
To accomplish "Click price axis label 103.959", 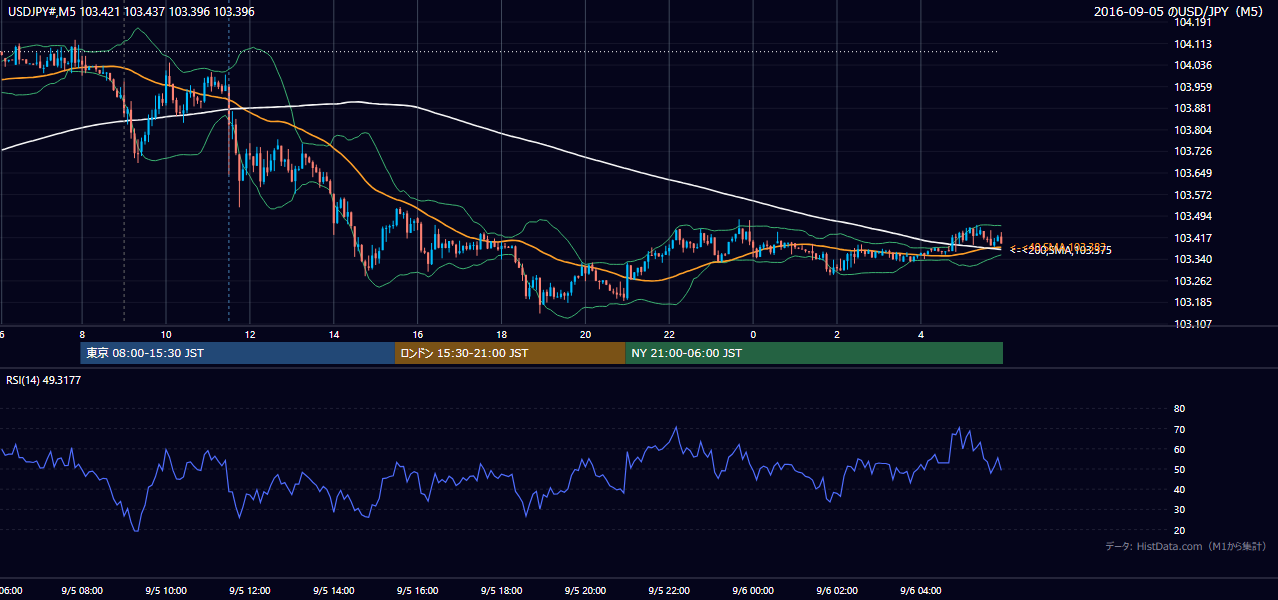I will point(1194,87).
